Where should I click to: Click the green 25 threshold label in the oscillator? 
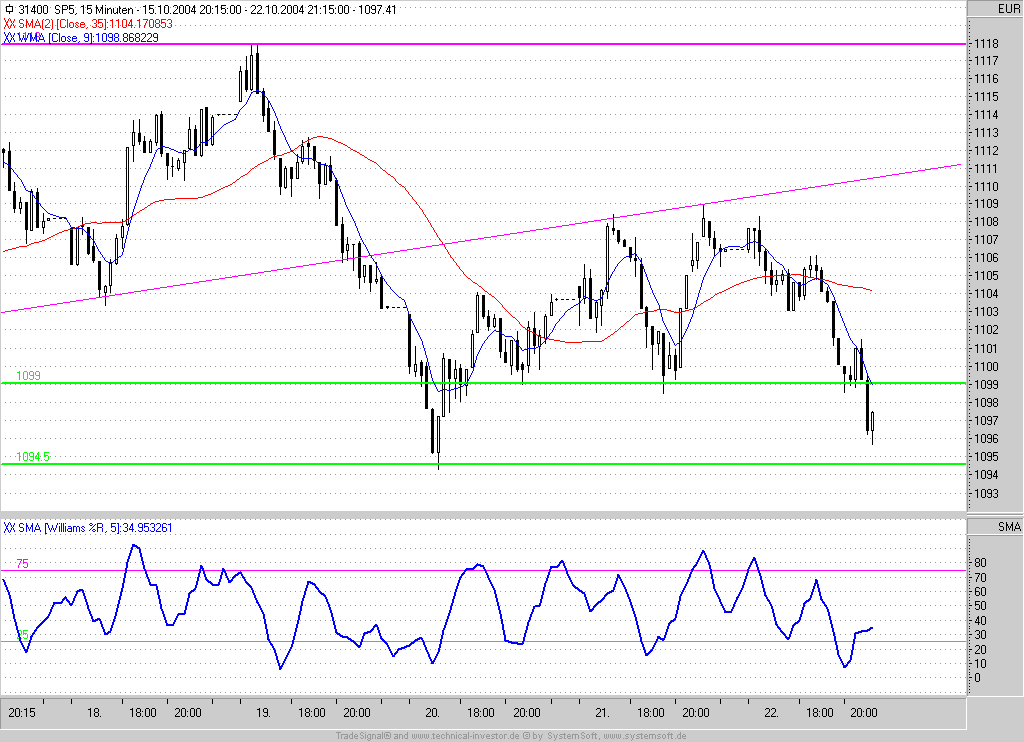coord(23,634)
